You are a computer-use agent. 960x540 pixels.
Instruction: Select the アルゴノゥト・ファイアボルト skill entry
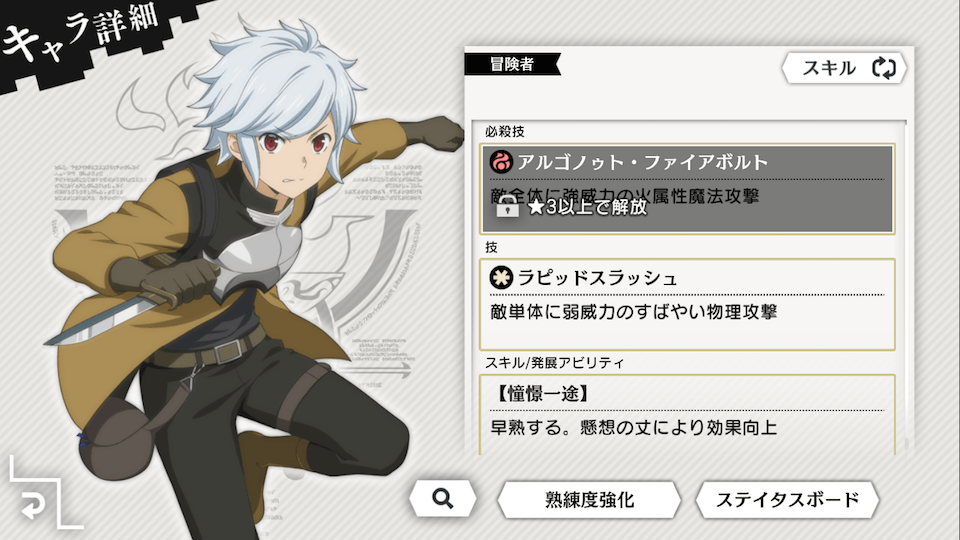point(687,189)
